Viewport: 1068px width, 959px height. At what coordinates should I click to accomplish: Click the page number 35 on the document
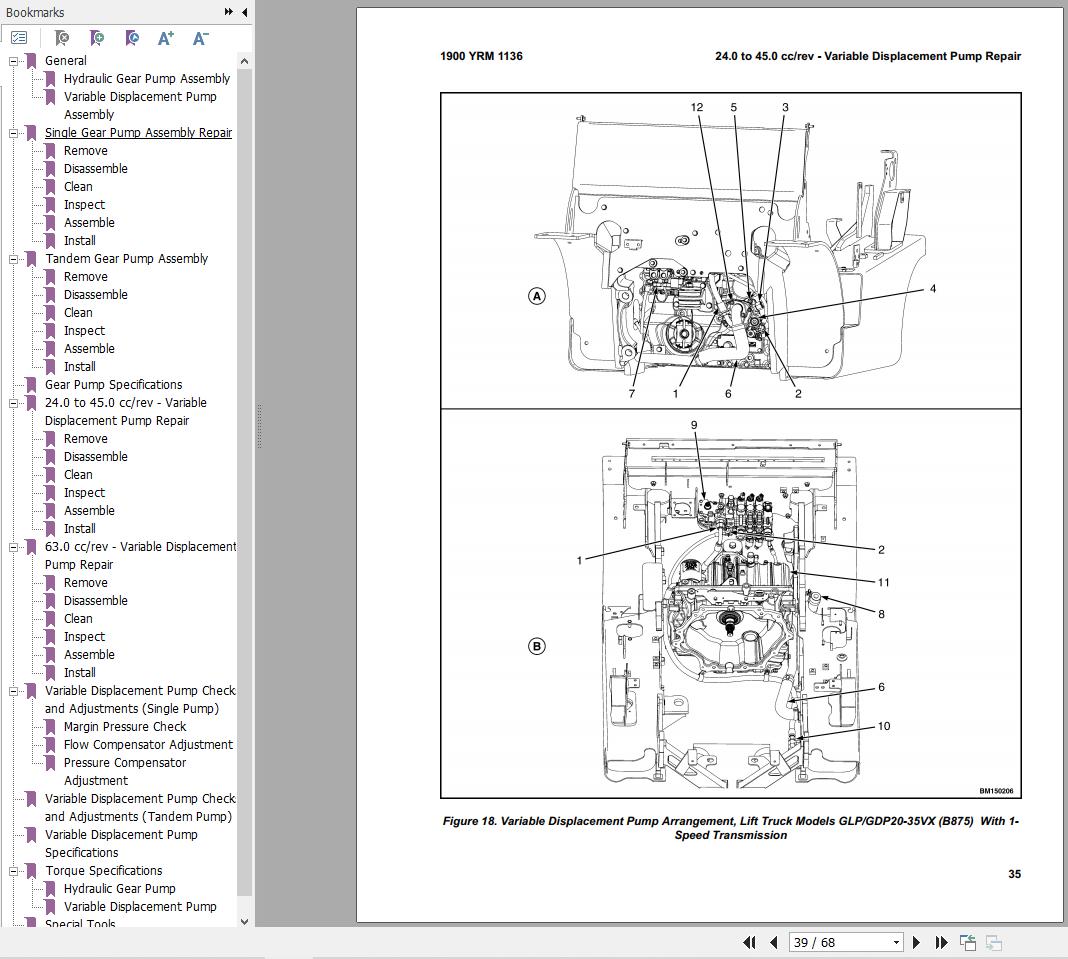1014,874
